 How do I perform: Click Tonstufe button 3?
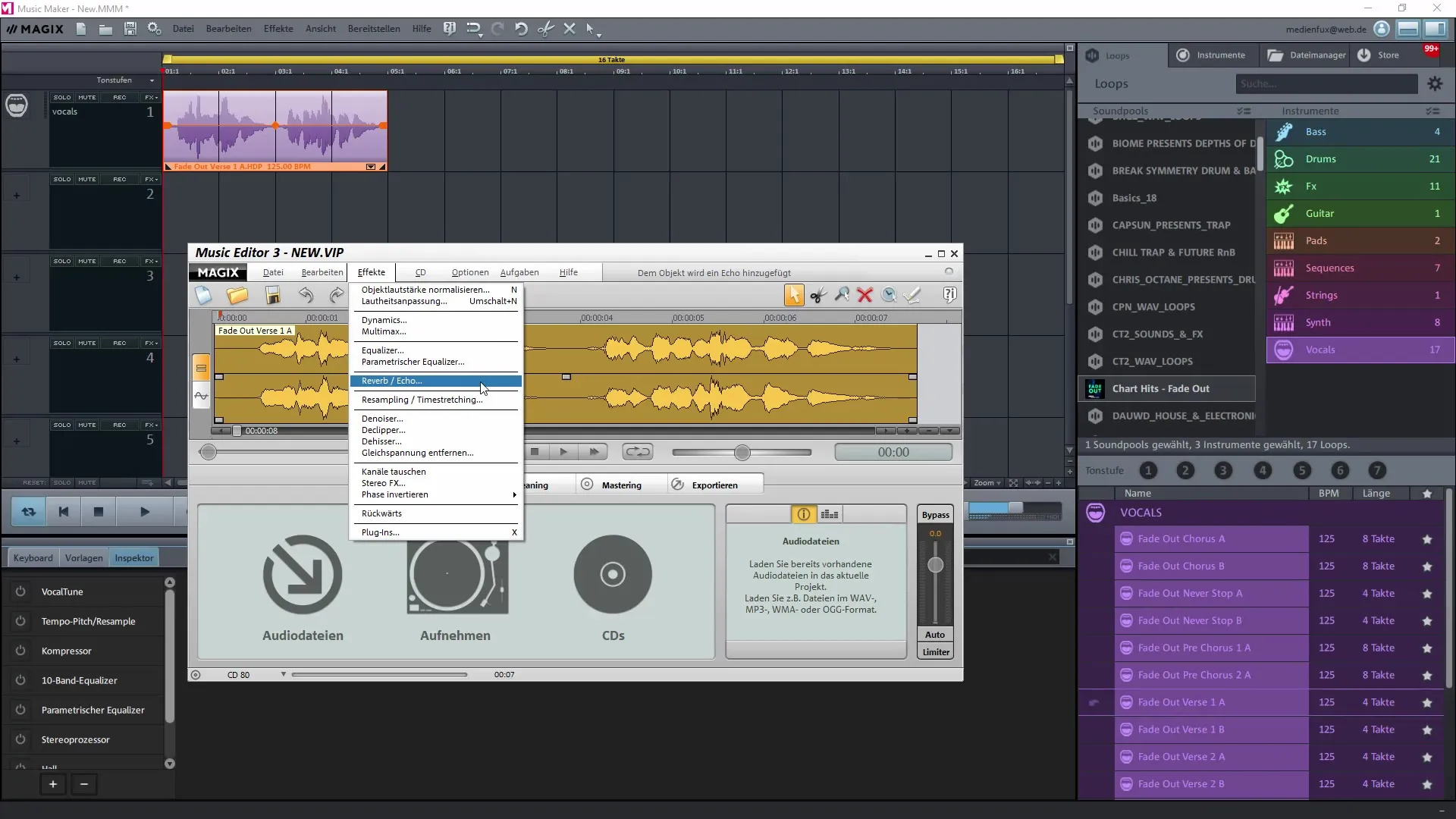click(x=1222, y=471)
